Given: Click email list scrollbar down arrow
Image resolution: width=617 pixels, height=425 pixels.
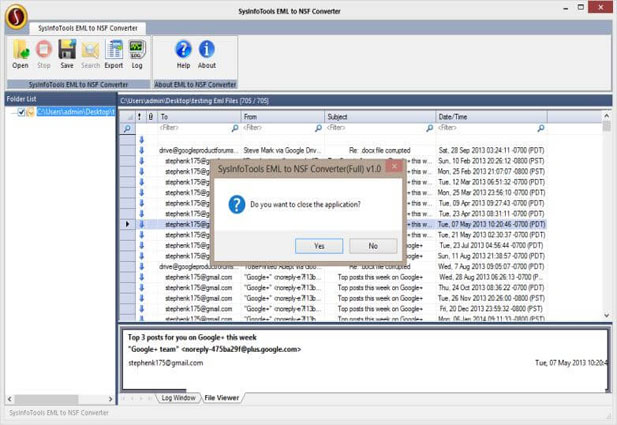Looking at the screenshot, I should tap(606, 316).
